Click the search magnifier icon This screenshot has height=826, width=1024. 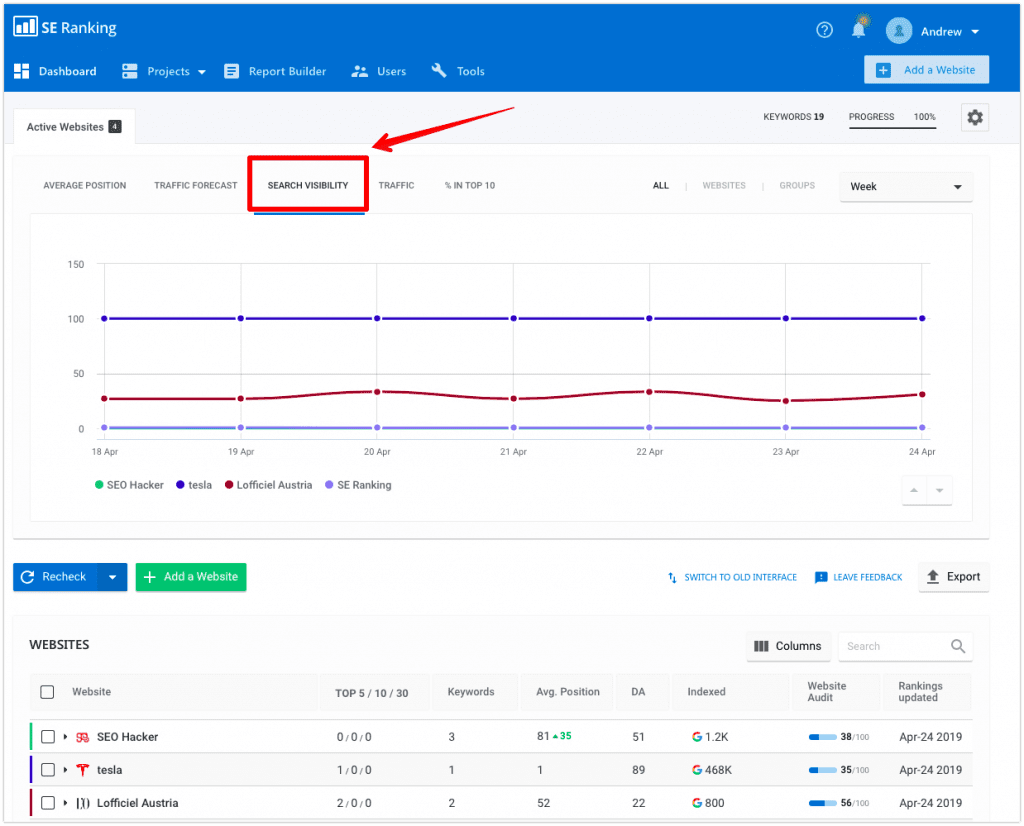click(x=957, y=646)
